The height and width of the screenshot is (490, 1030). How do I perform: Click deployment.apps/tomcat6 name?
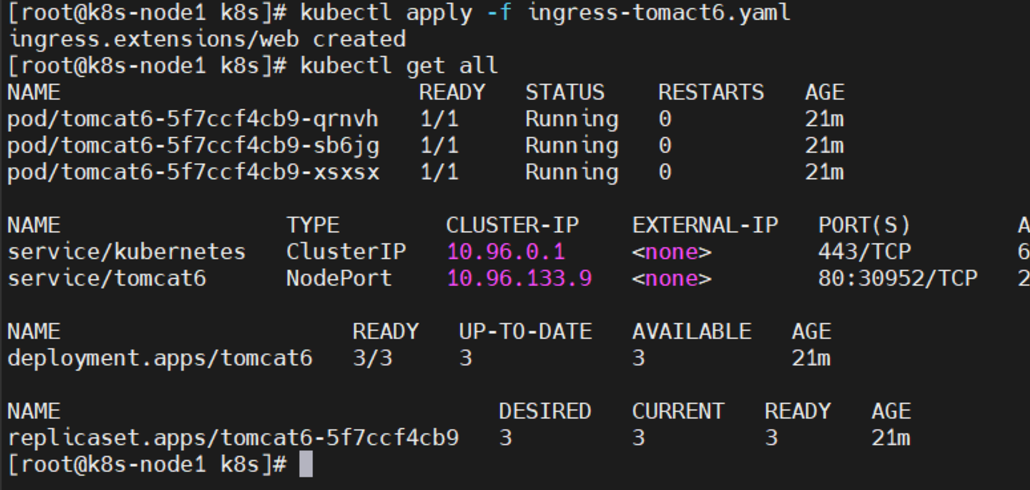click(x=160, y=359)
